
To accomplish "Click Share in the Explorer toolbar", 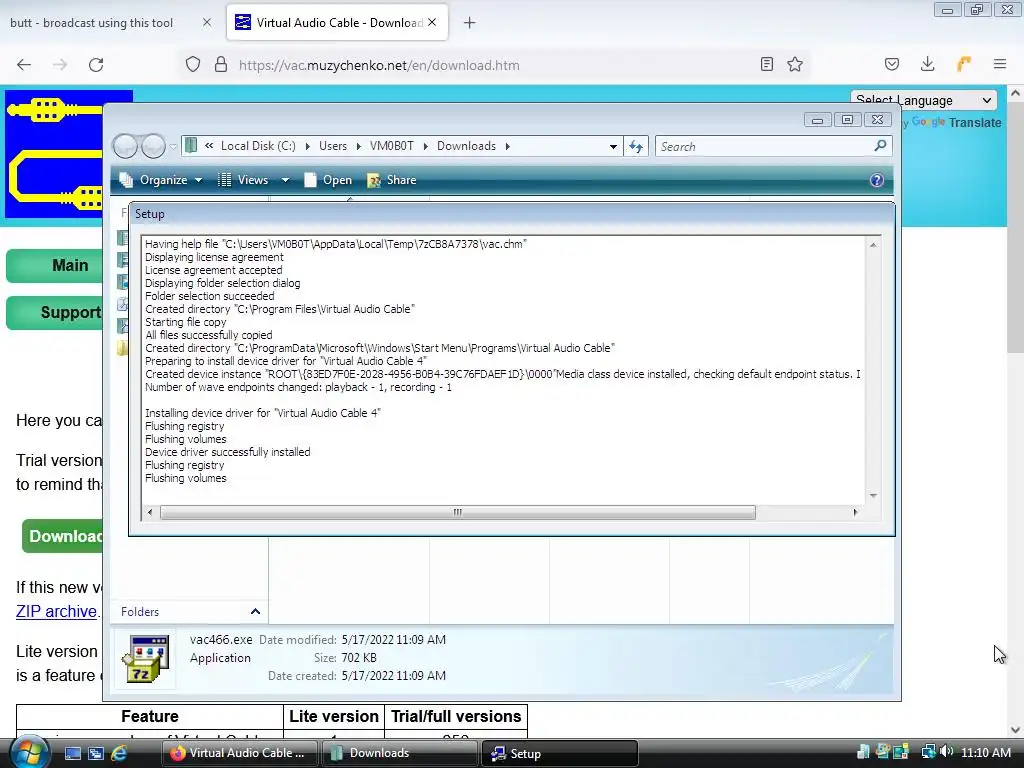I will pyautogui.click(x=392, y=180).
